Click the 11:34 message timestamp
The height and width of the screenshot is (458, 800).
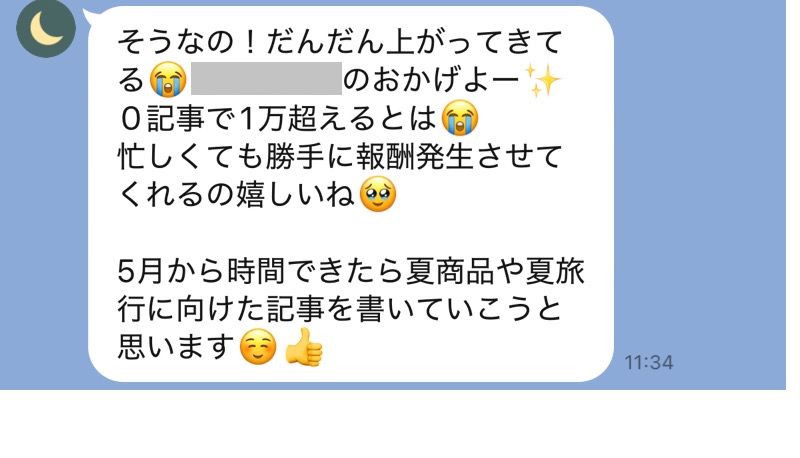[x=649, y=363]
